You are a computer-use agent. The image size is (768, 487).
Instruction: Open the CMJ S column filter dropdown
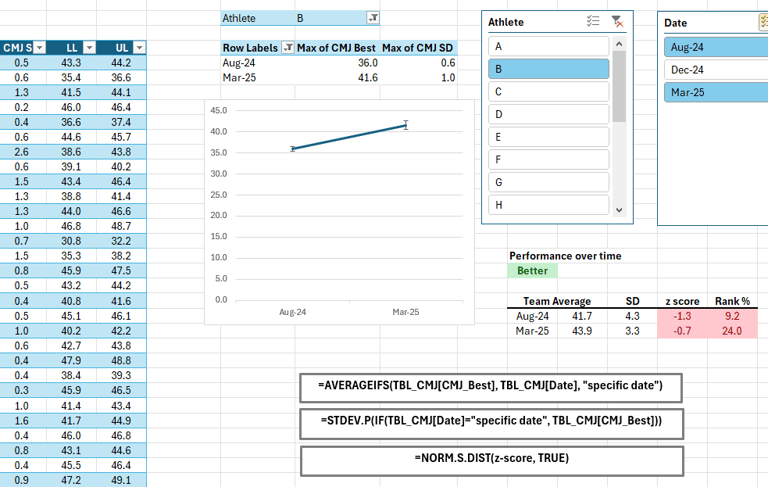pos(40,48)
